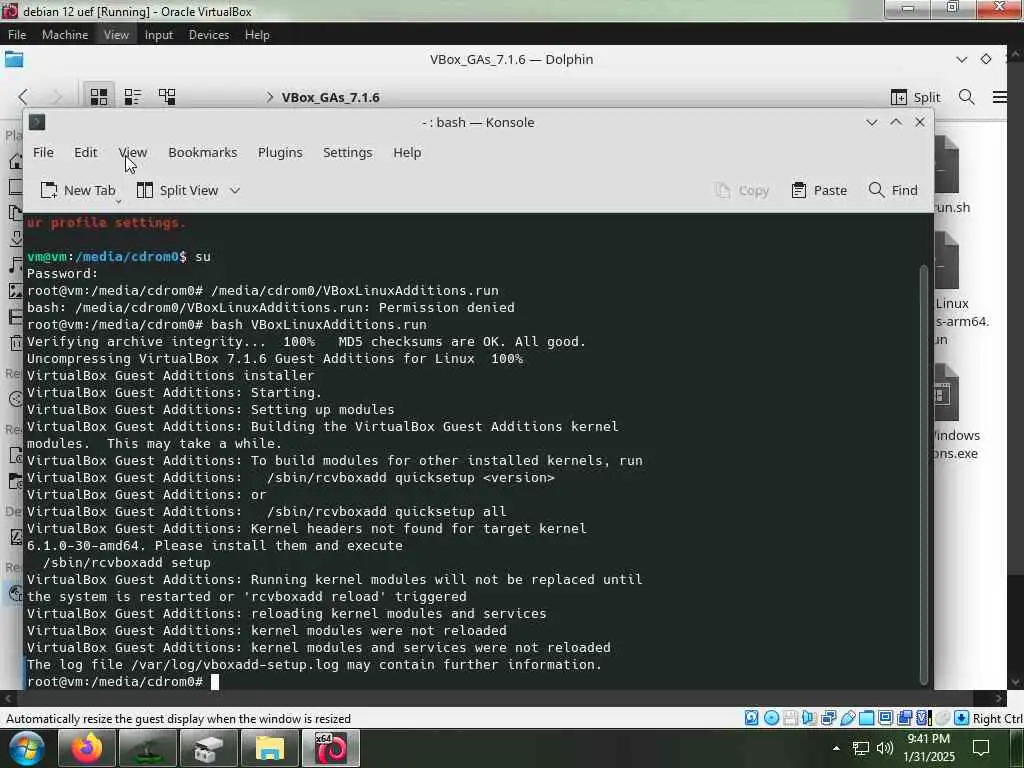Open the Dolphin hamburger menu
1024x768 pixels.
pos(999,97)
